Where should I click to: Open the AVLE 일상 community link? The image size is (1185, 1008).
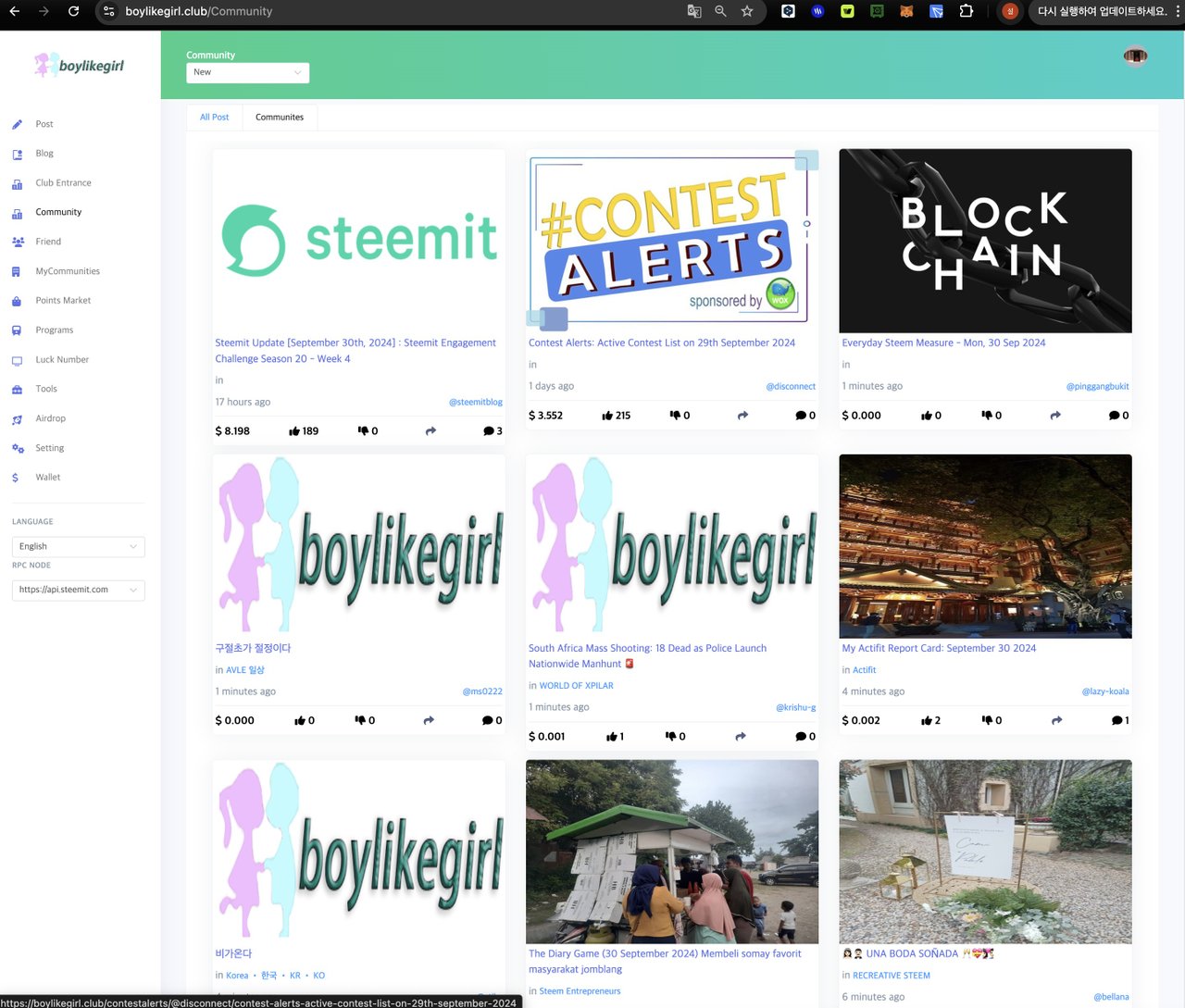coord(245,670)
